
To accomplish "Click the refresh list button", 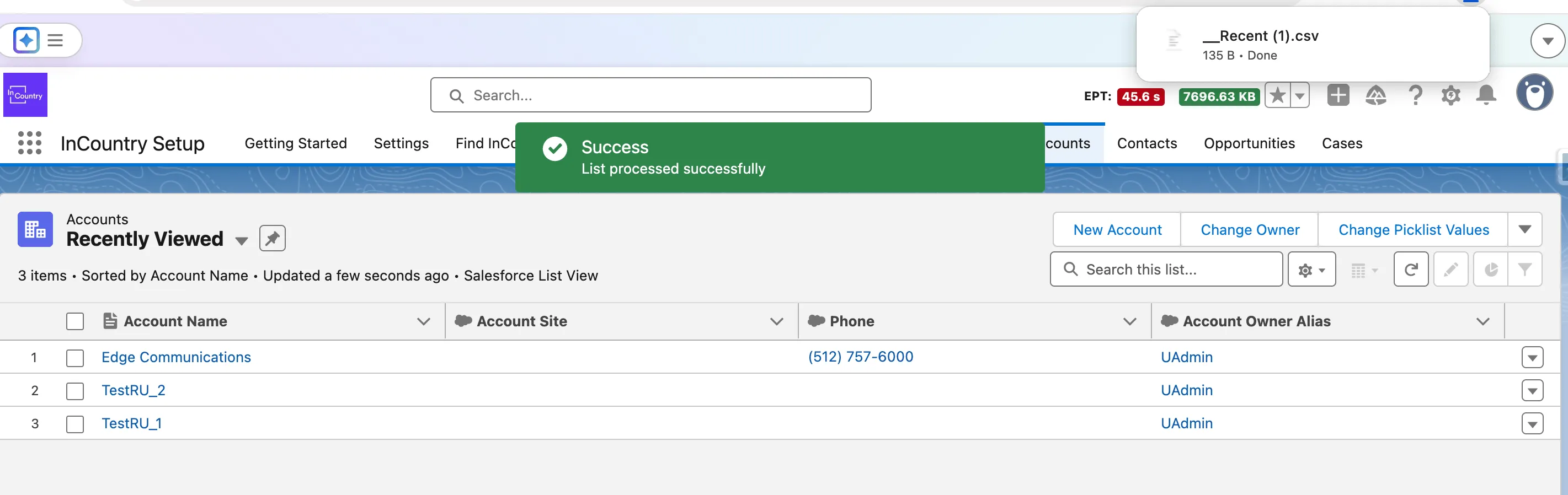I will click(1410, 270).
